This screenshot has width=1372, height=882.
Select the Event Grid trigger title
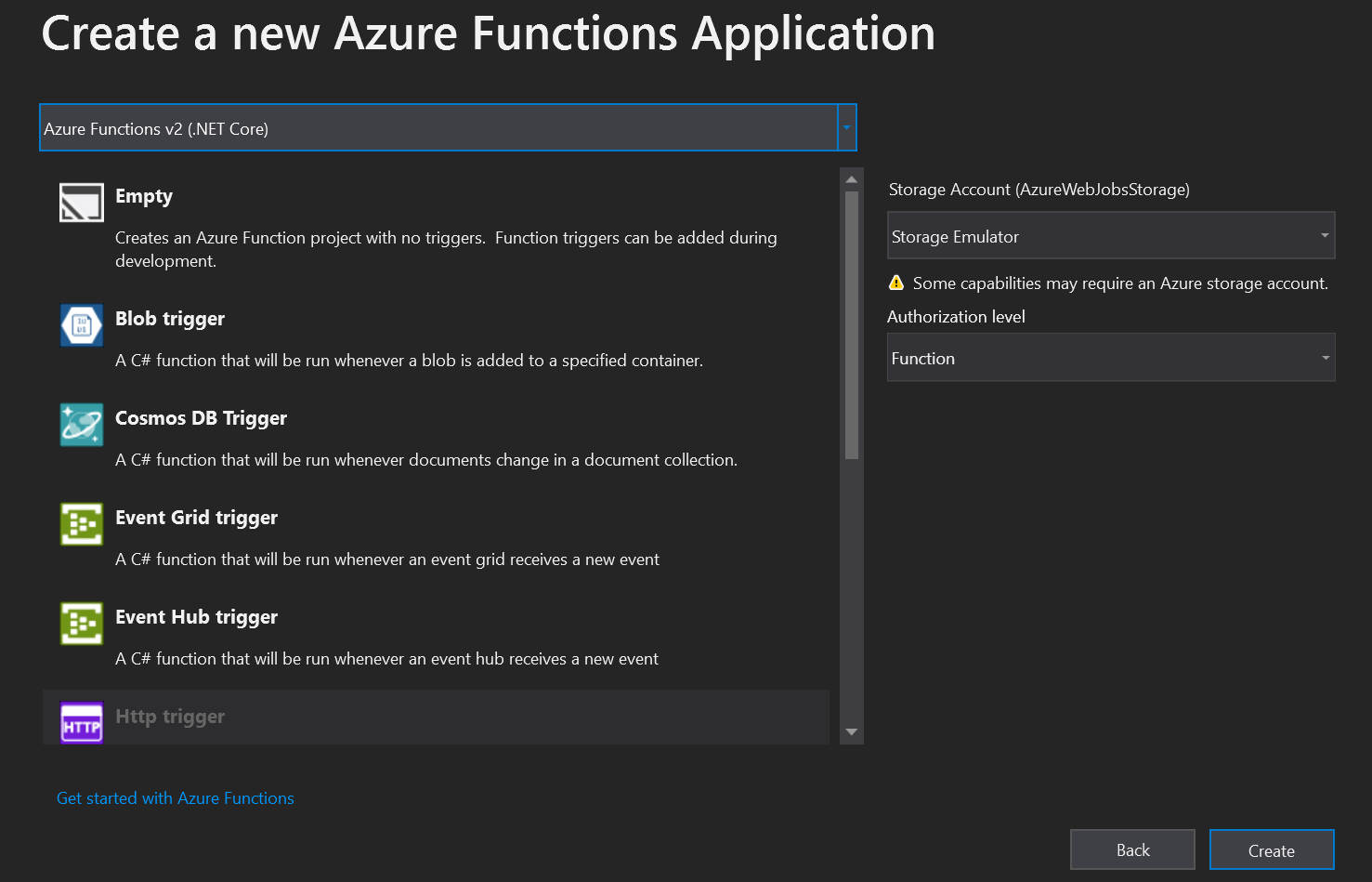[x=196, y=518]
